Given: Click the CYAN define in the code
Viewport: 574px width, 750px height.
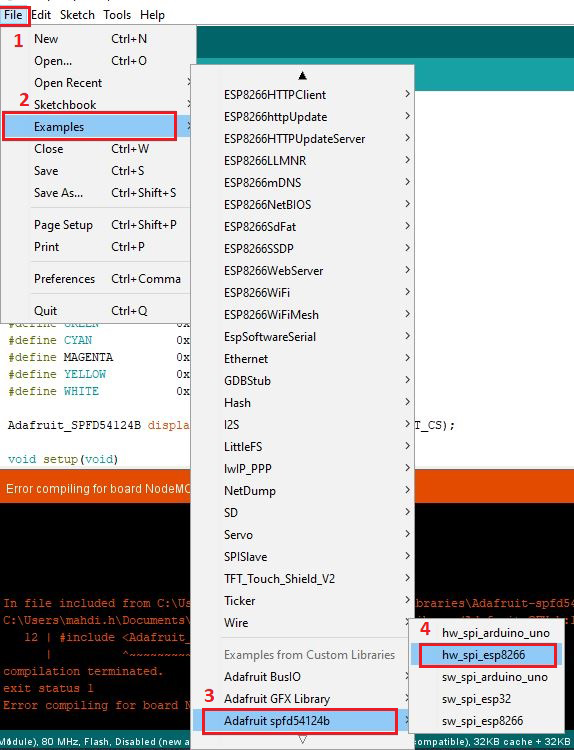Looking at the screenshot, I should tap(78, 340).
